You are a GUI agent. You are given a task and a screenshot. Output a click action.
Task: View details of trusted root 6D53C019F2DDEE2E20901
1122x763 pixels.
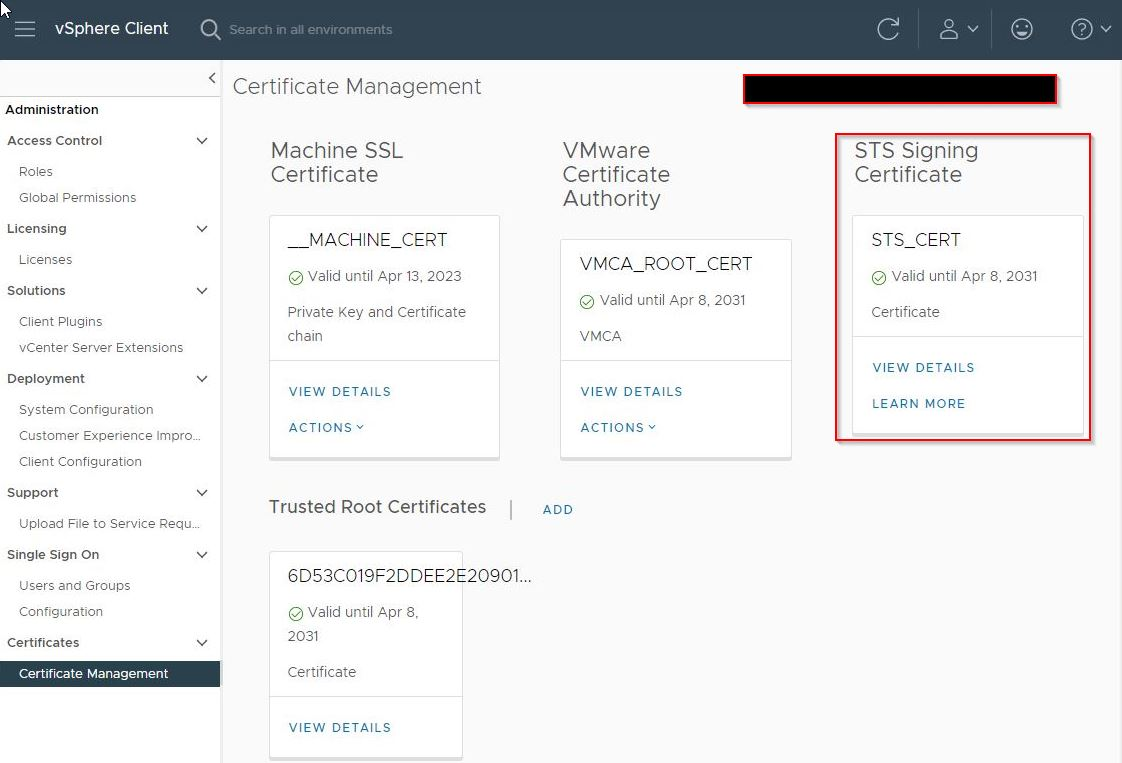pos(340,727)
